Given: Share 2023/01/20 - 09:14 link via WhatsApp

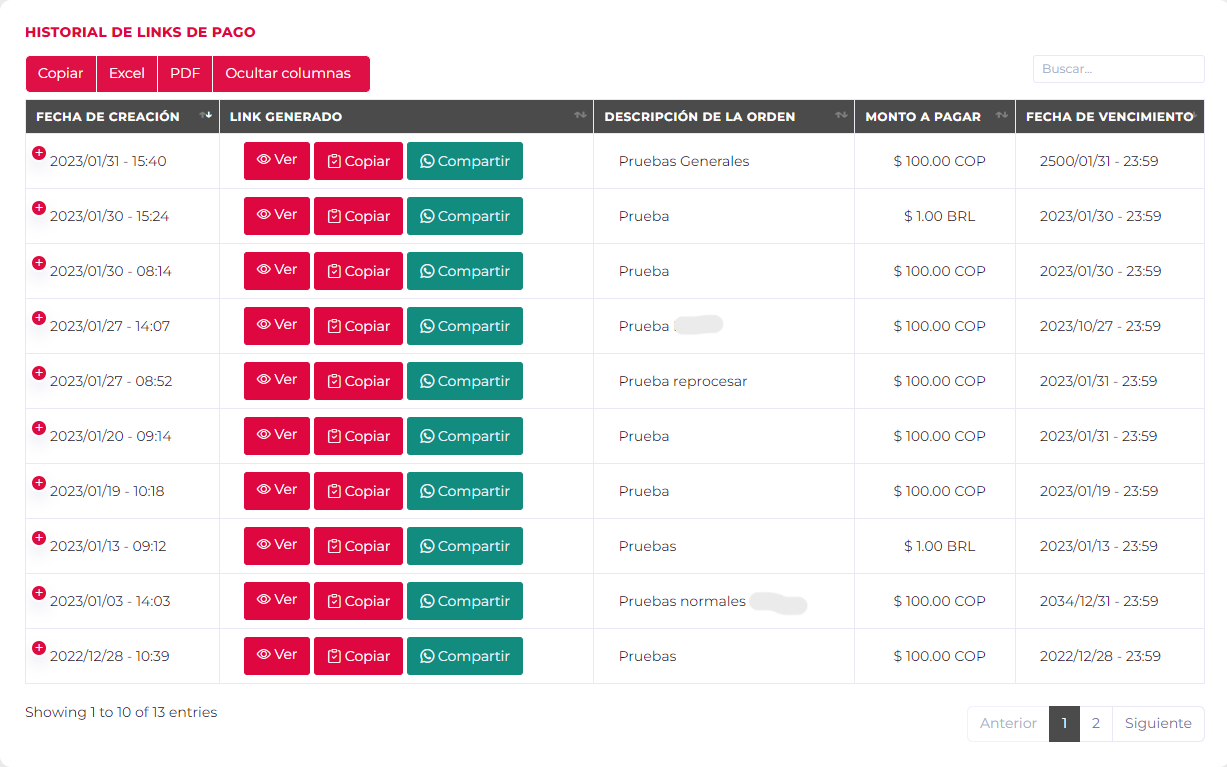Looking at the screenshot, I should coord(465,436).
